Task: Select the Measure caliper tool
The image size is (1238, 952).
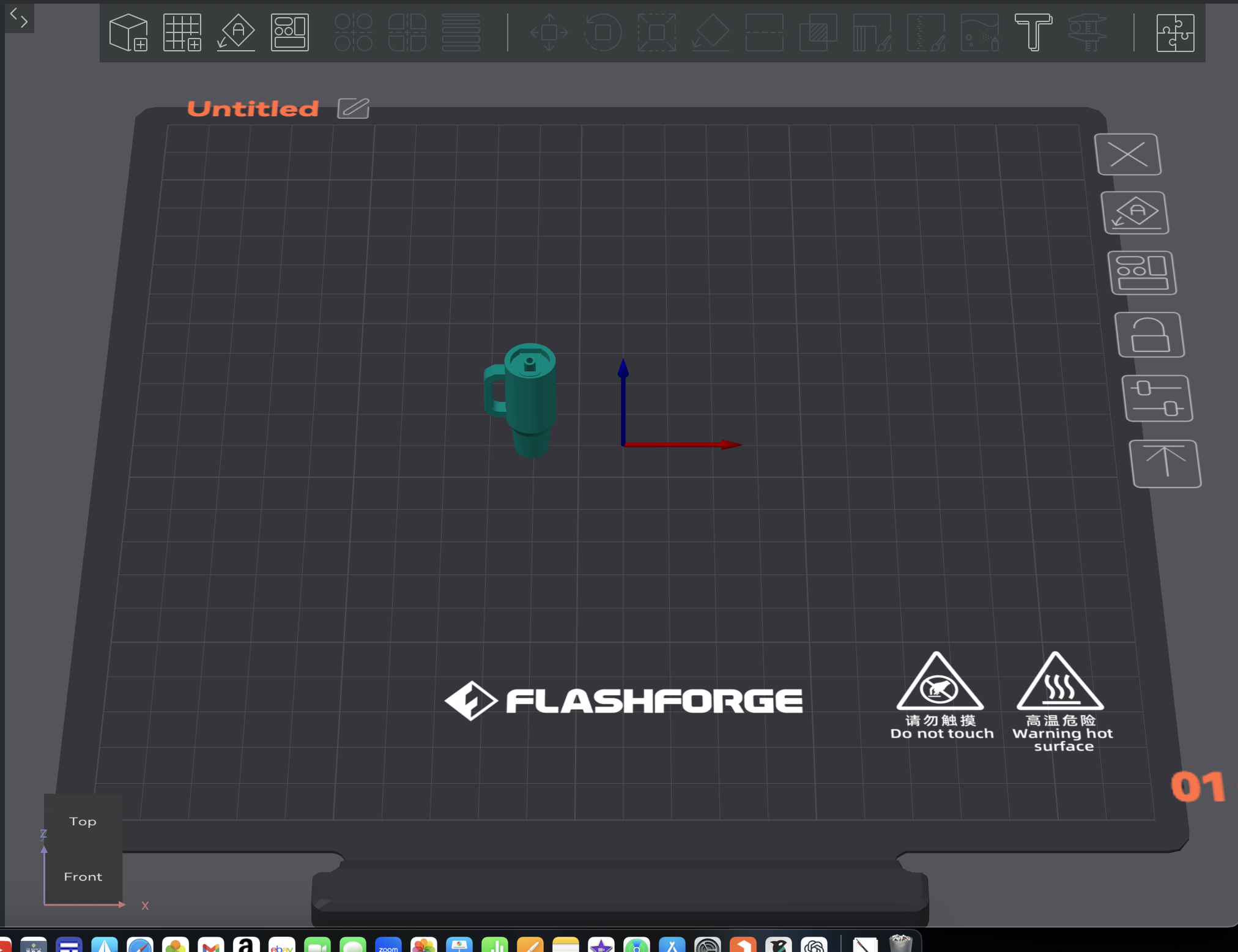Action: coord(1088,32)
